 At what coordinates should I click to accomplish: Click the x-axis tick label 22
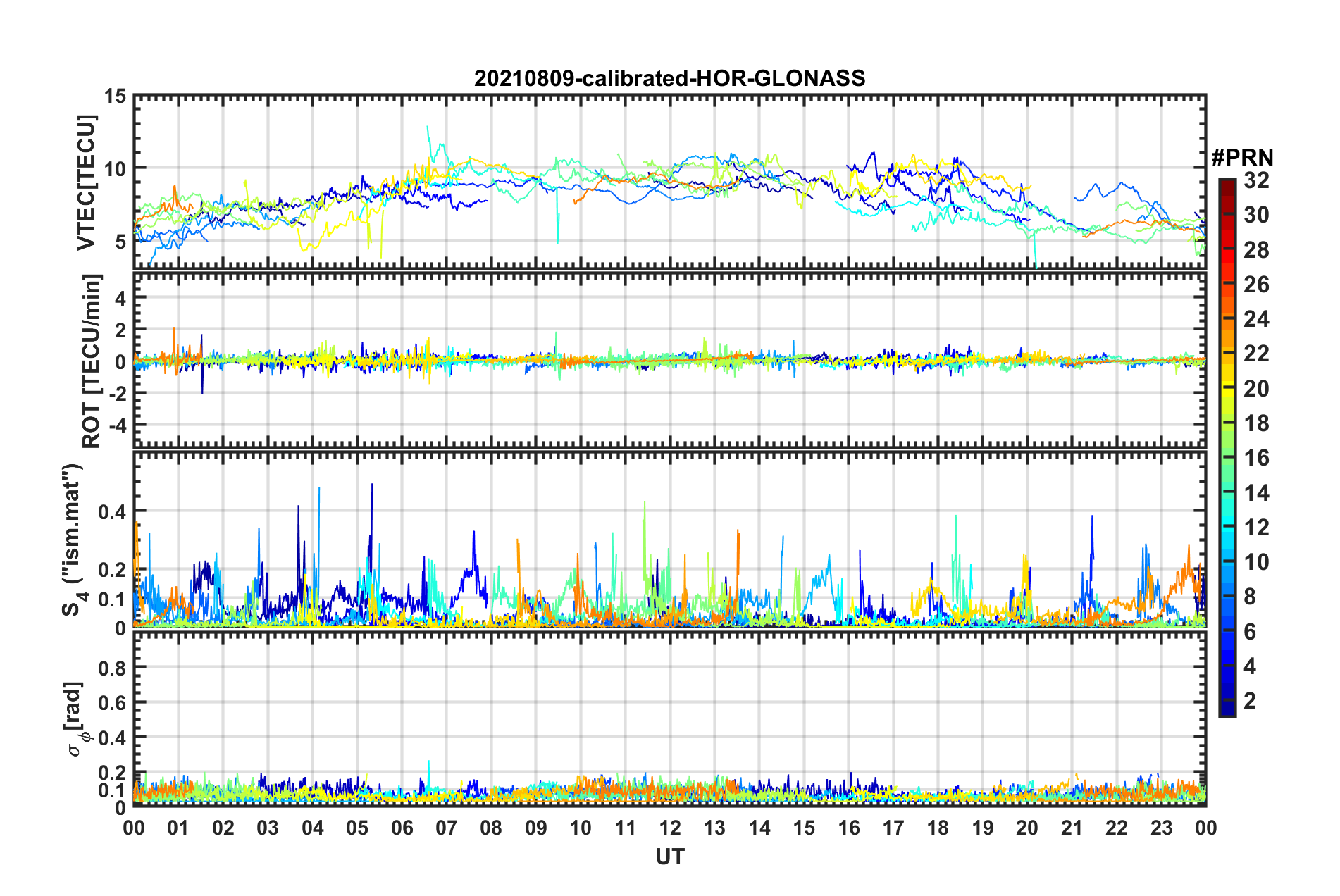[1117, 828]
